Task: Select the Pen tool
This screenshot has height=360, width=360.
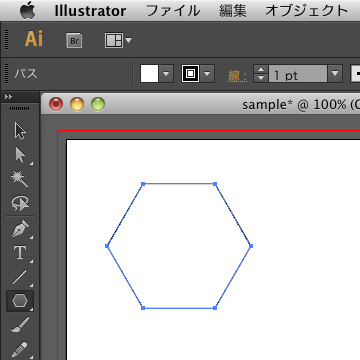Action: click(x=20, y=229)
